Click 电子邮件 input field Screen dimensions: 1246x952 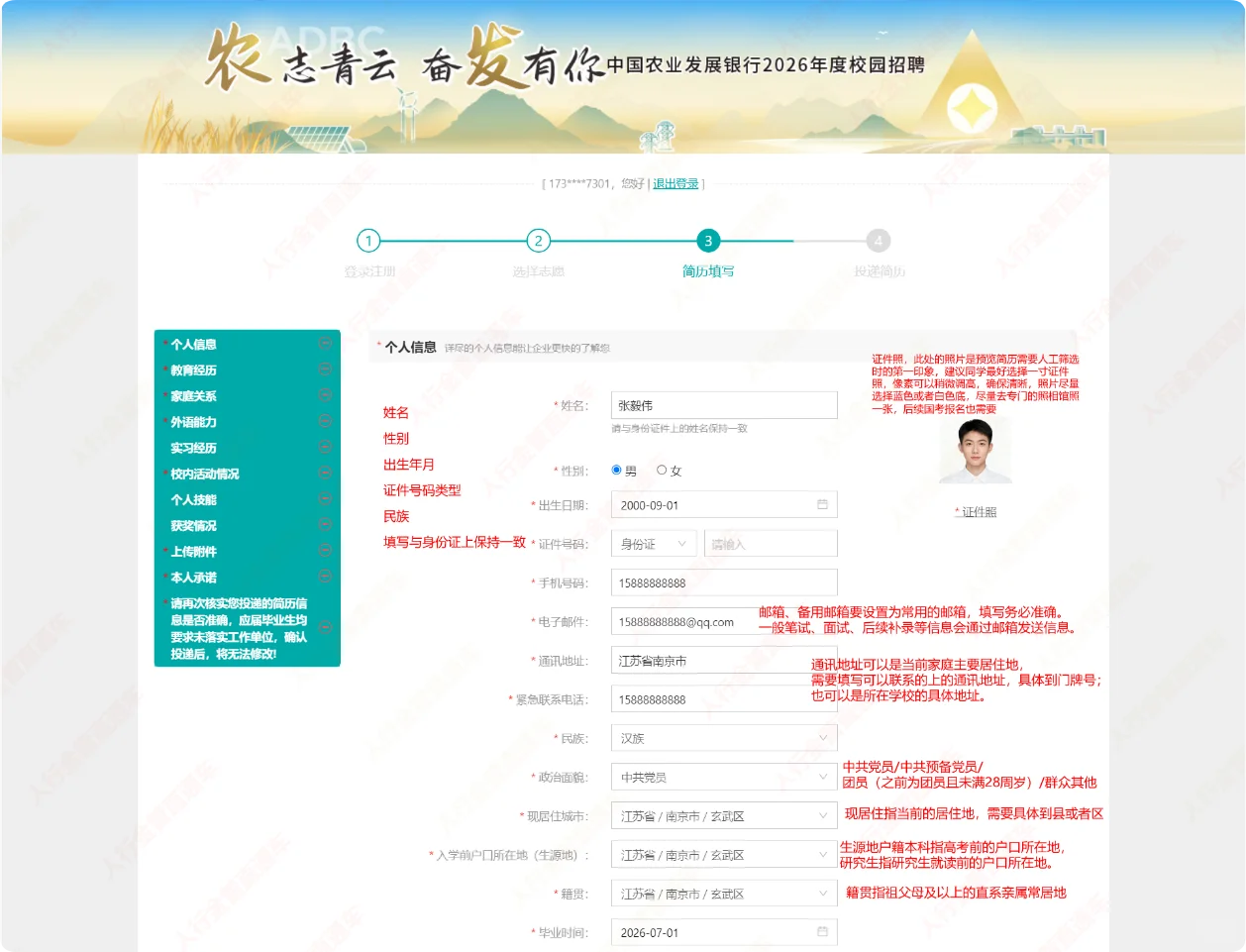[x=724, y=621]
